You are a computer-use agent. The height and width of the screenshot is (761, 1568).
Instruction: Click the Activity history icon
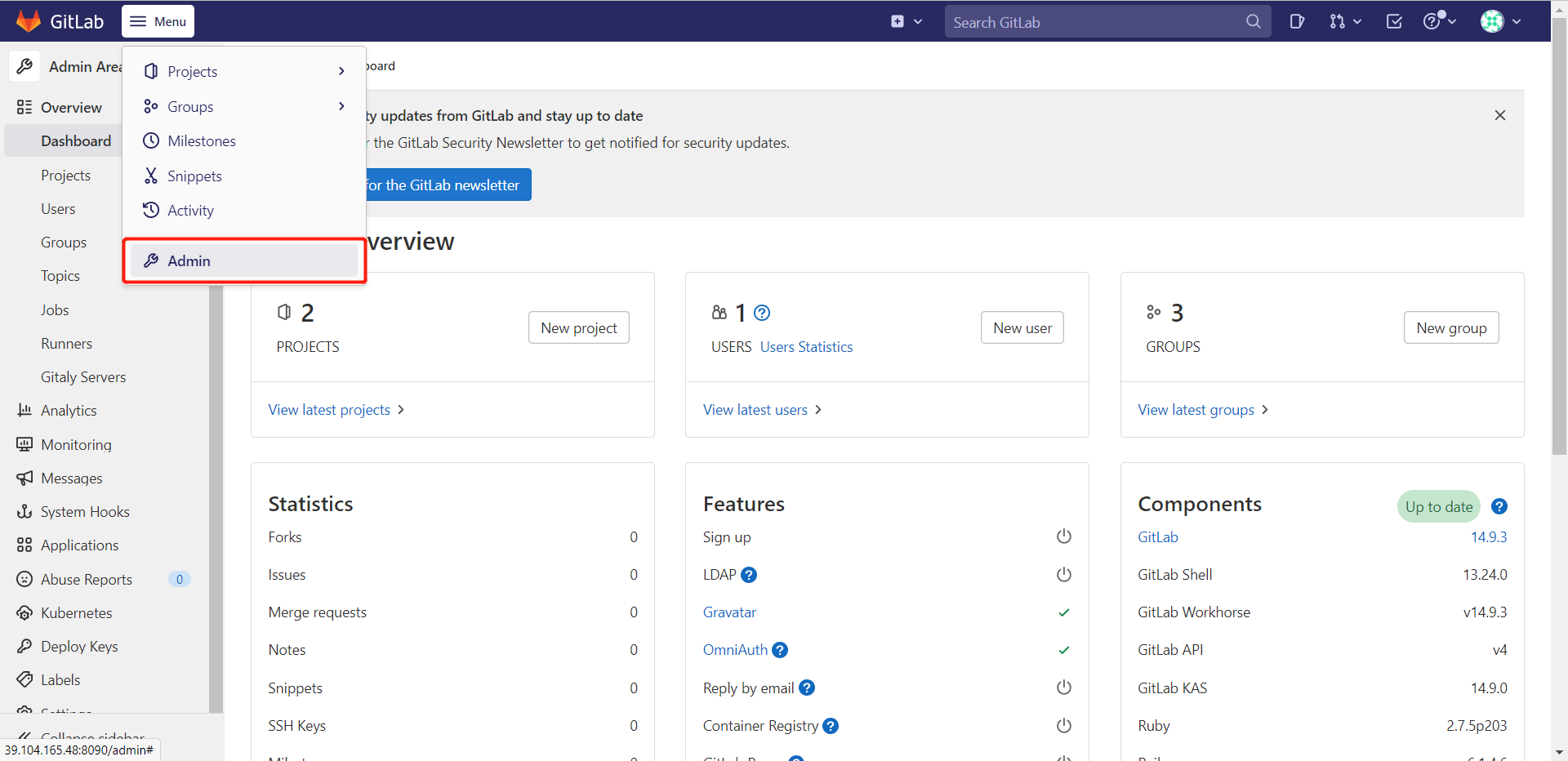click(x=151, y=210)
